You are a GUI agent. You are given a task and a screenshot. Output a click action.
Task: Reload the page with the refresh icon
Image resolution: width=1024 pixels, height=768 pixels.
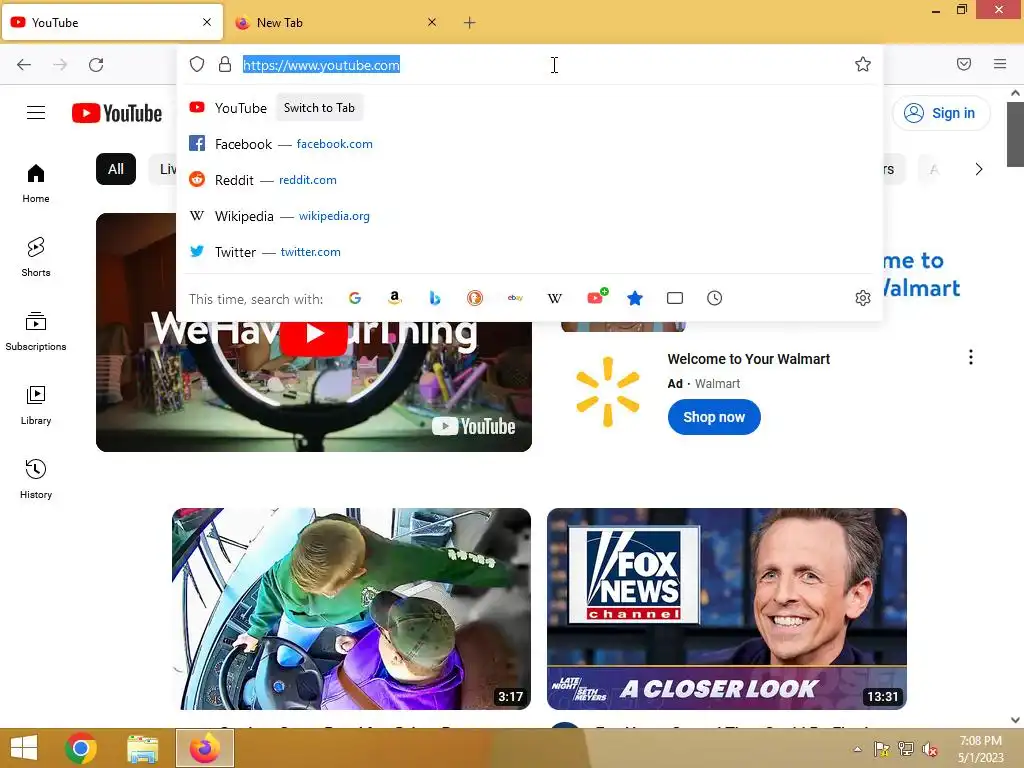tap(96, 65)
